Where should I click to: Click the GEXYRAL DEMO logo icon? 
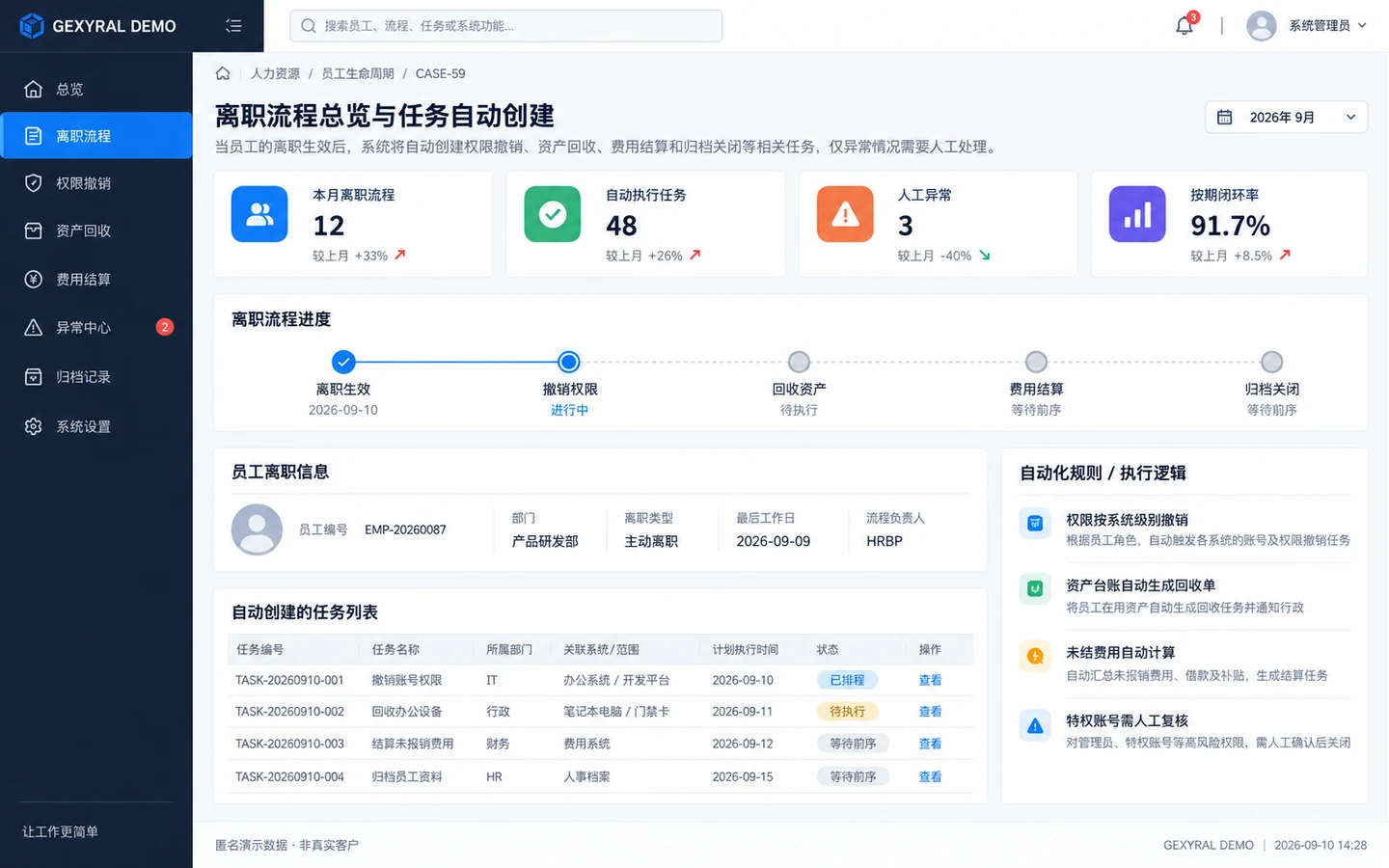[32, 26]
